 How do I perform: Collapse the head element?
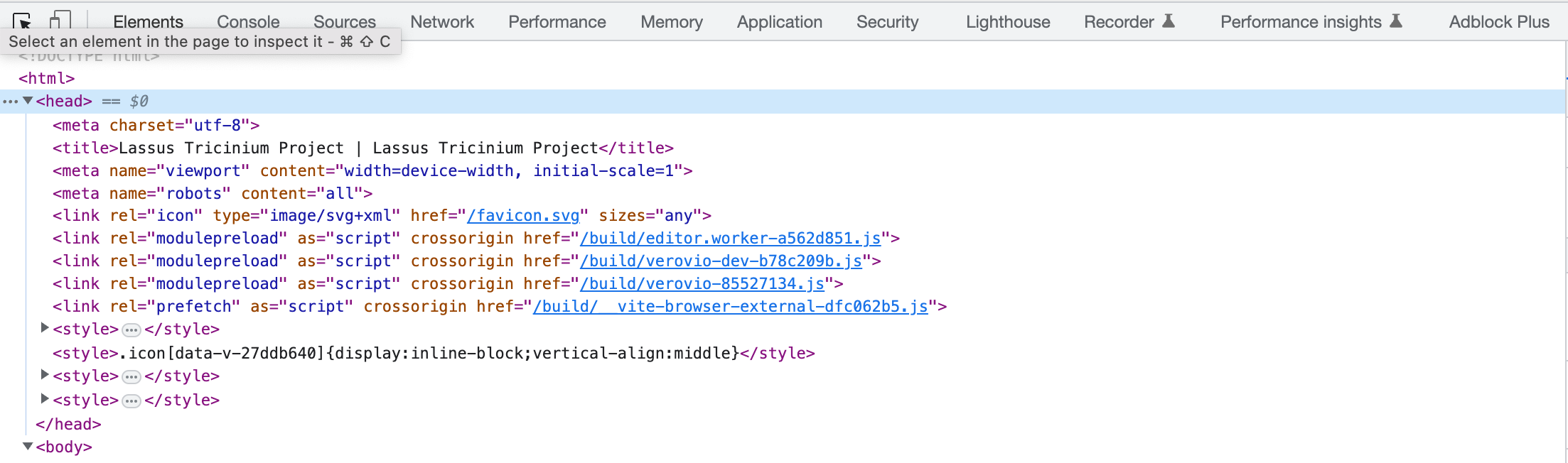coord(28,101)
